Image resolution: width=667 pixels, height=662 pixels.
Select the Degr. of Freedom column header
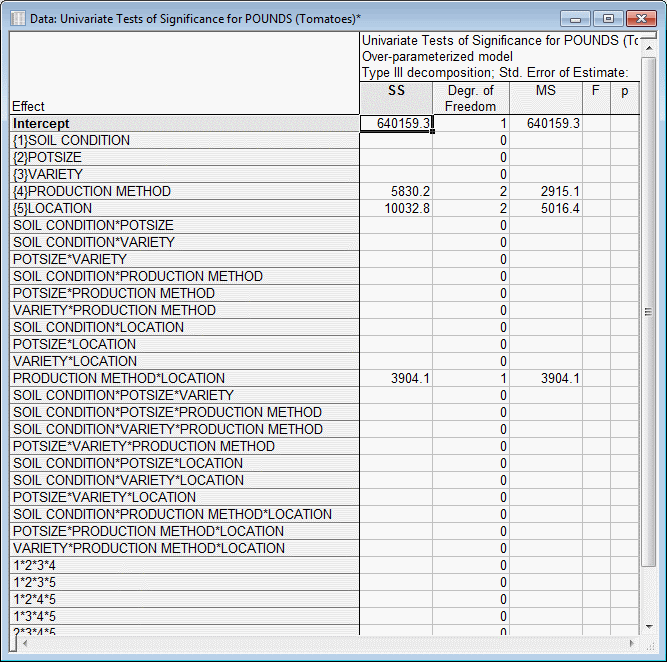pyautogui.click(x=471, y=98)
